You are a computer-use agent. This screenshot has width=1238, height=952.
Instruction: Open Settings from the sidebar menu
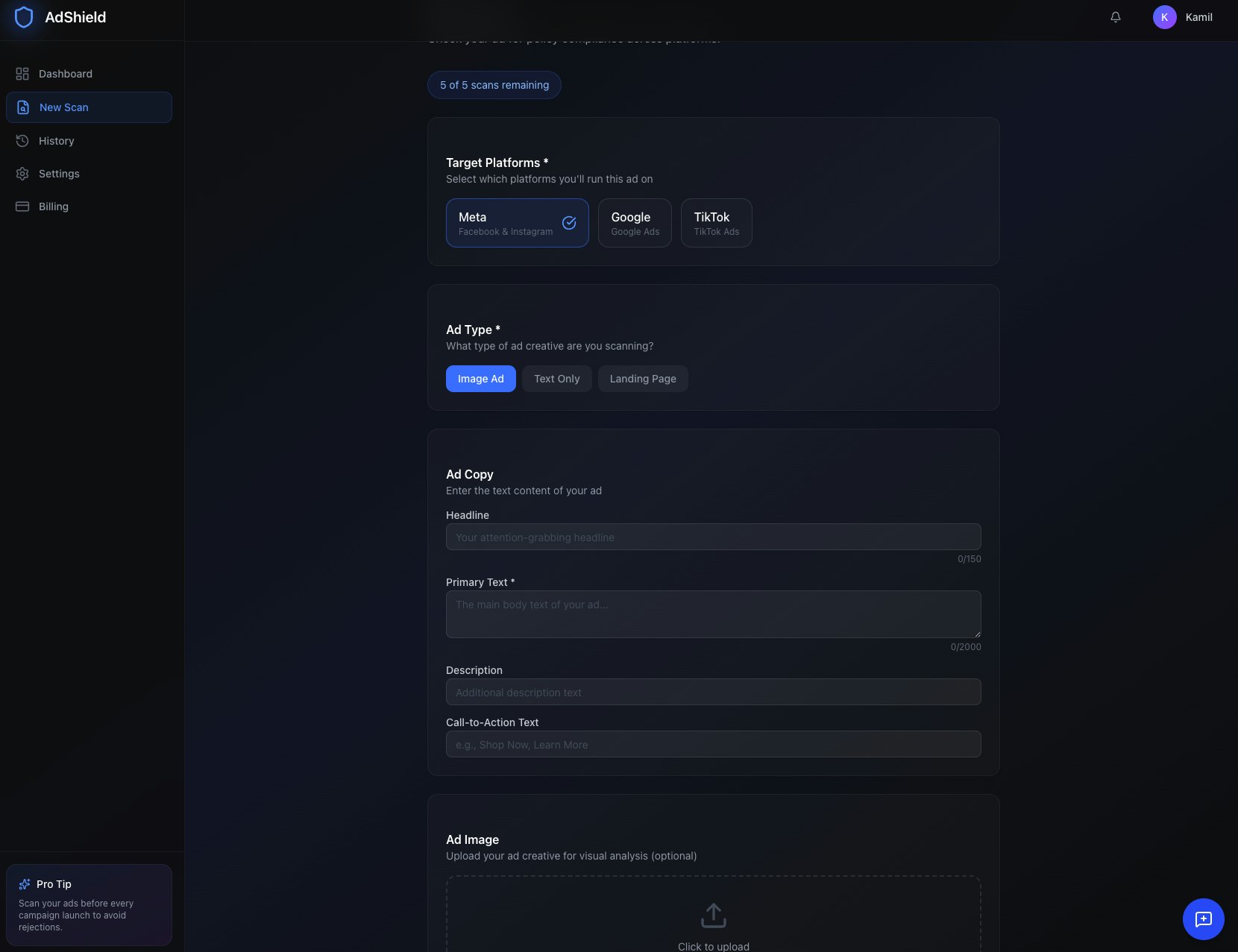59,173
